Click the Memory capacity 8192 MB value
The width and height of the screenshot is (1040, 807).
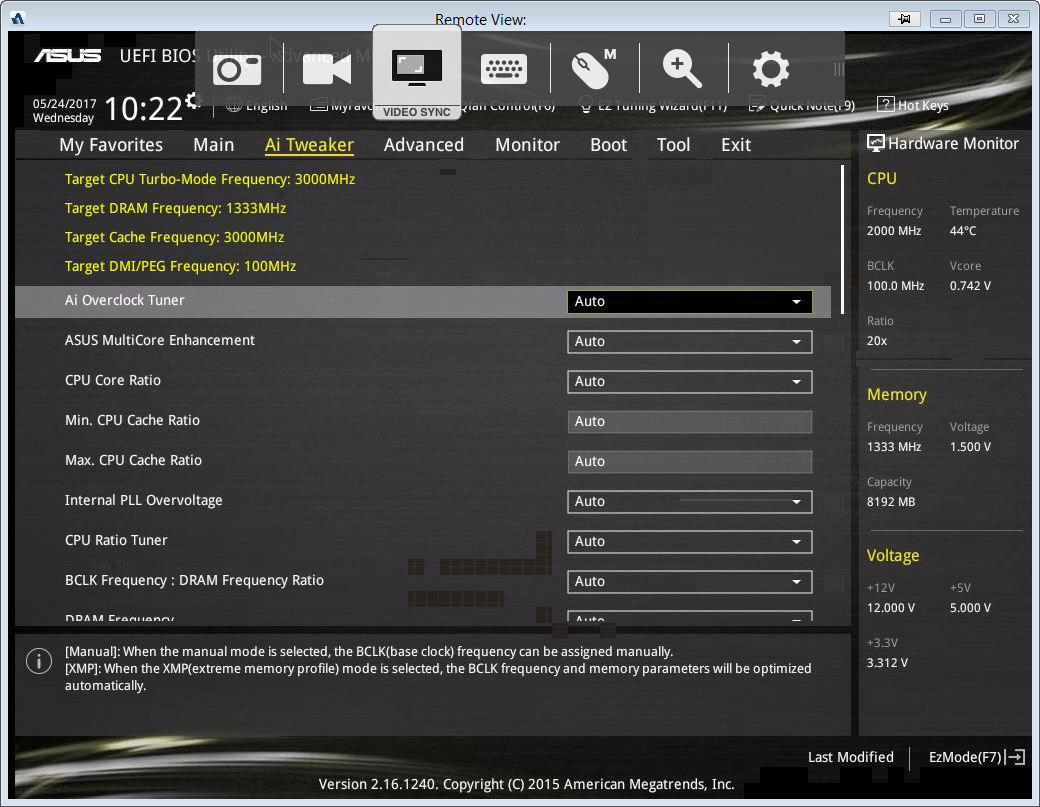(891, 502)
